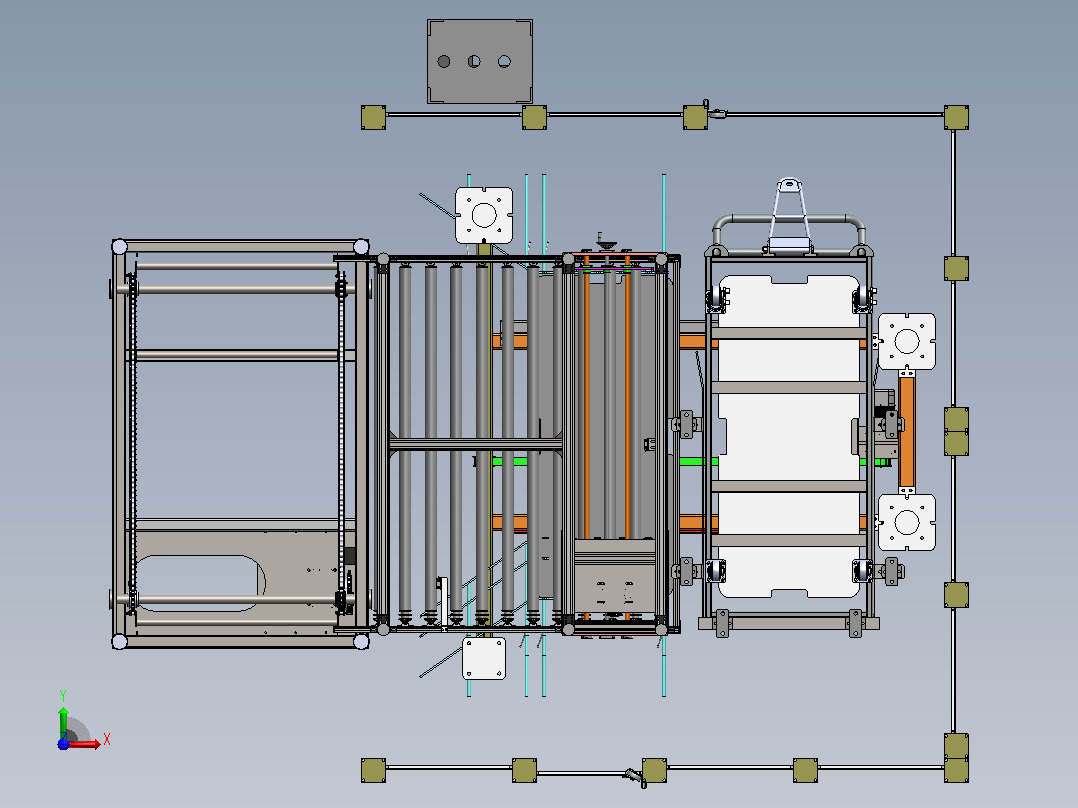Click the top-left corner circle of left frame

[x=120, y=246]
